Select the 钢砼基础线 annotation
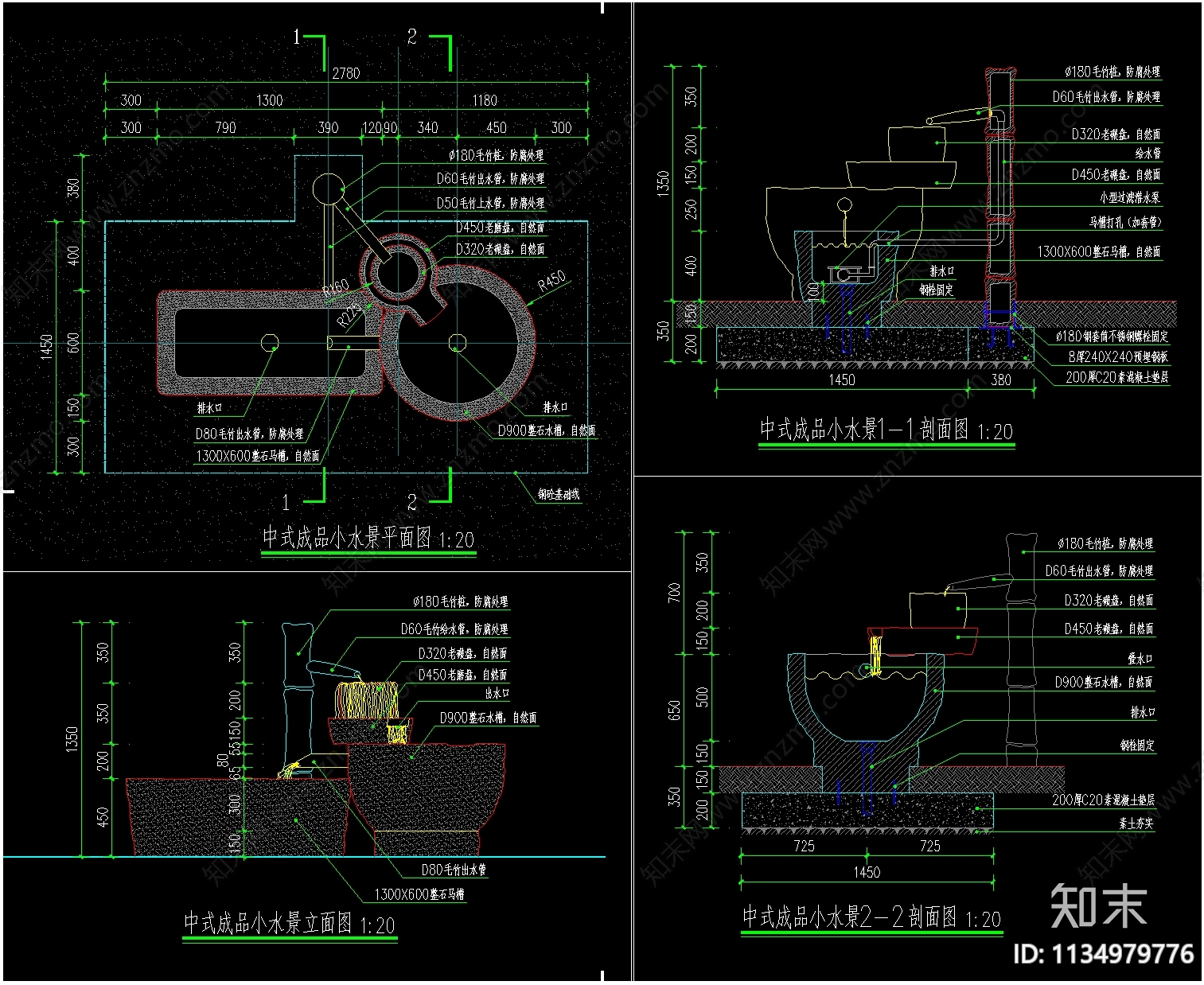Viewport: 1204px width, 985px height. click(559, 494)
